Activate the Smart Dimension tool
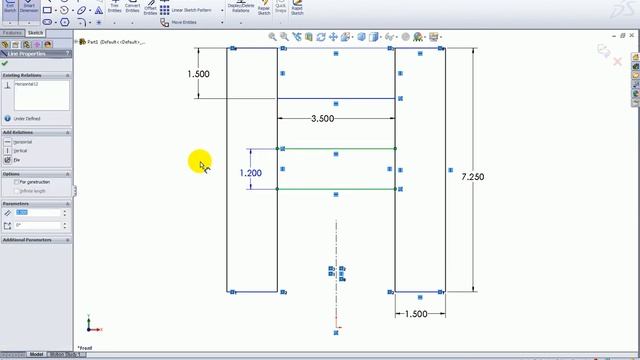Screen dimensions: 640x360 (29, 9)
